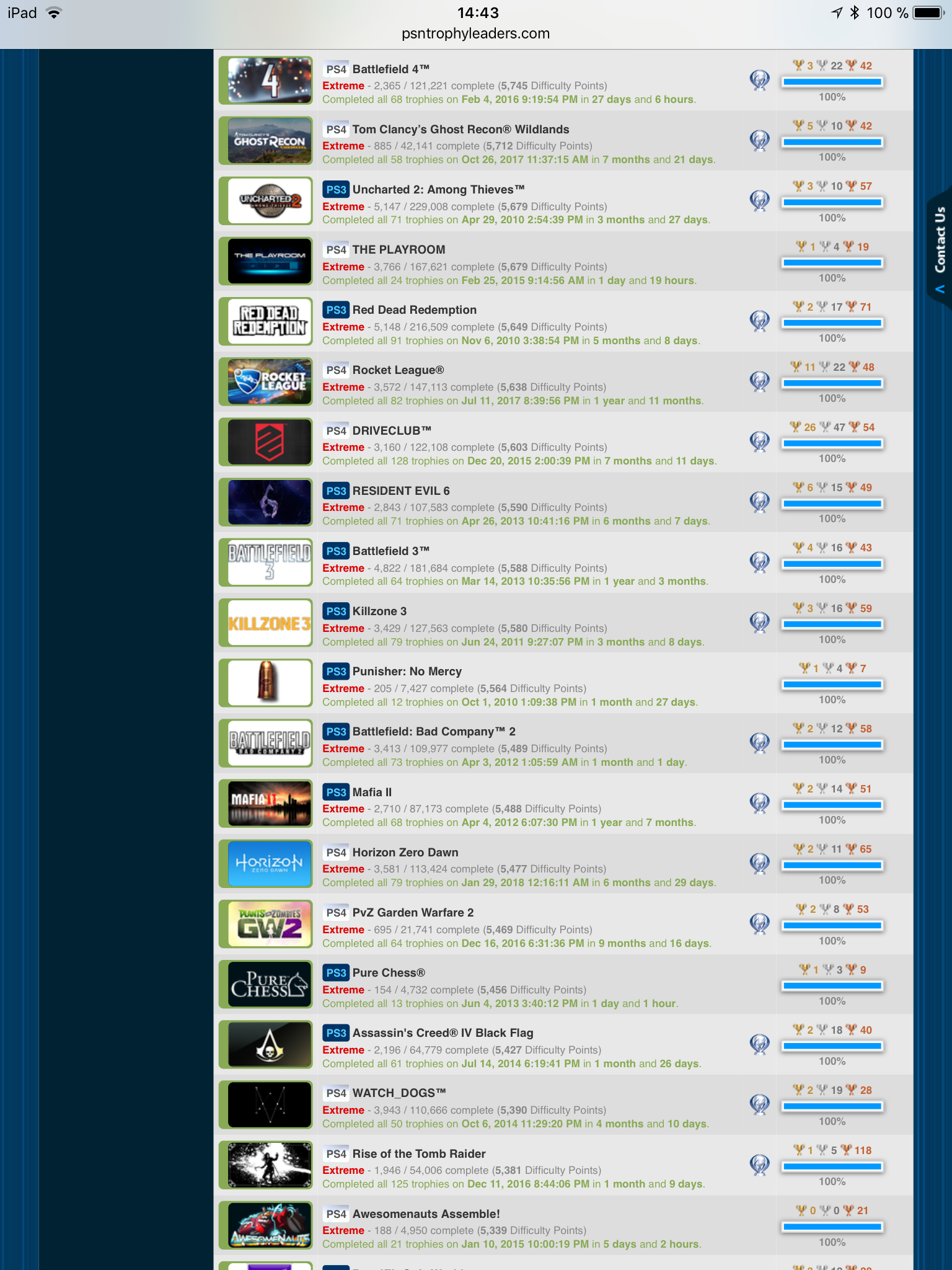Tap the PvZ Garden Warfare 2 game thumbnail

269,925
